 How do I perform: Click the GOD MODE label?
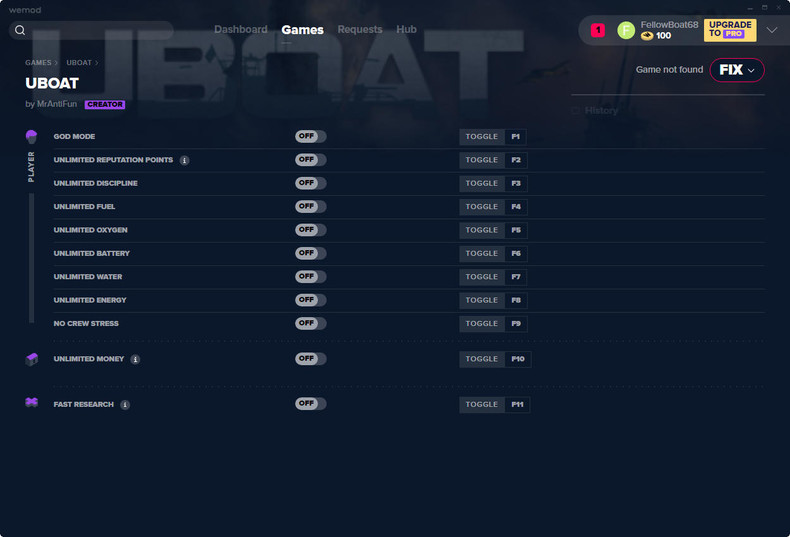[75, 137]
